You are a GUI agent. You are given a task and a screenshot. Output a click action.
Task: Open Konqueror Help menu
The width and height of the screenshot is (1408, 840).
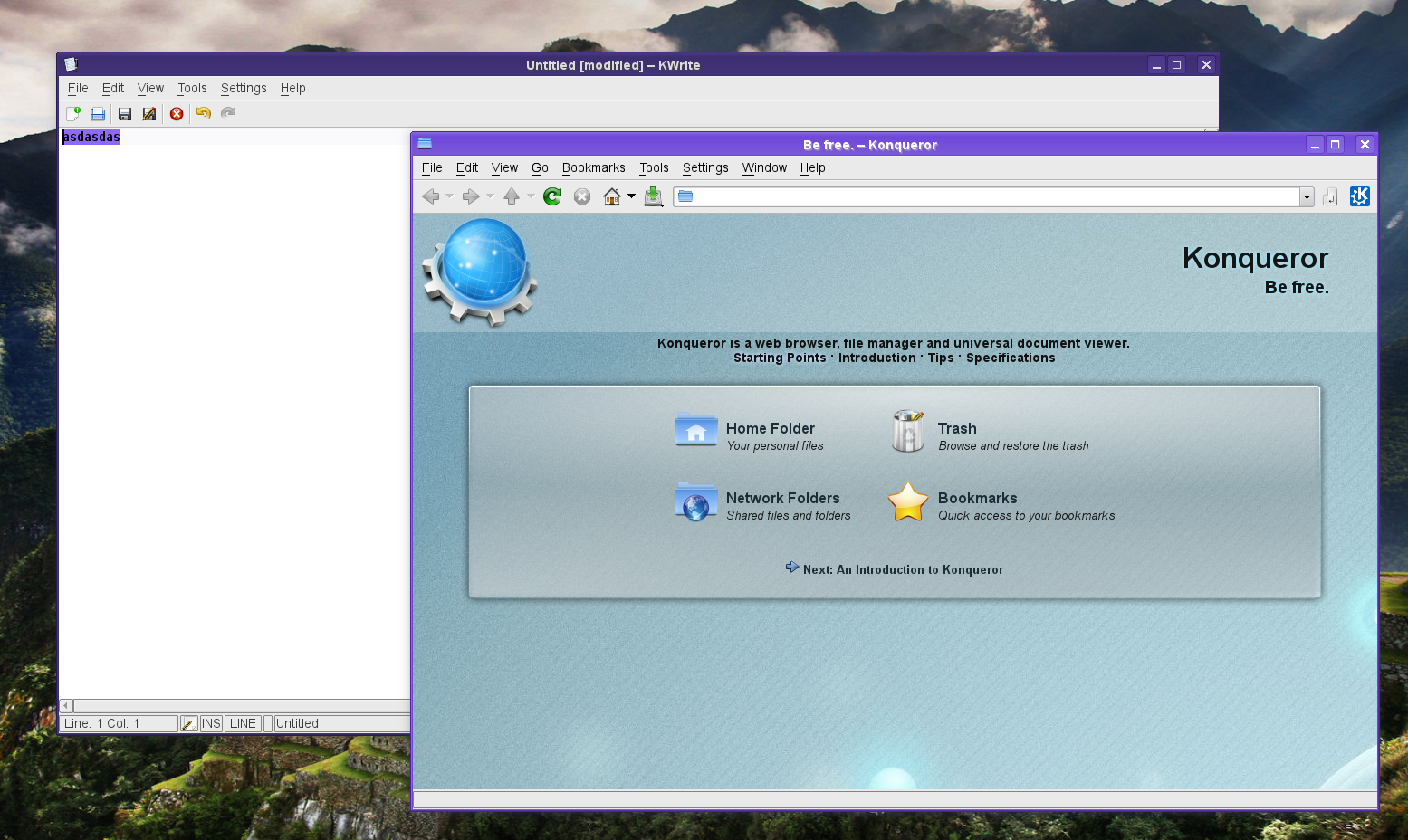pyautogui.click(x=812, y=167)
